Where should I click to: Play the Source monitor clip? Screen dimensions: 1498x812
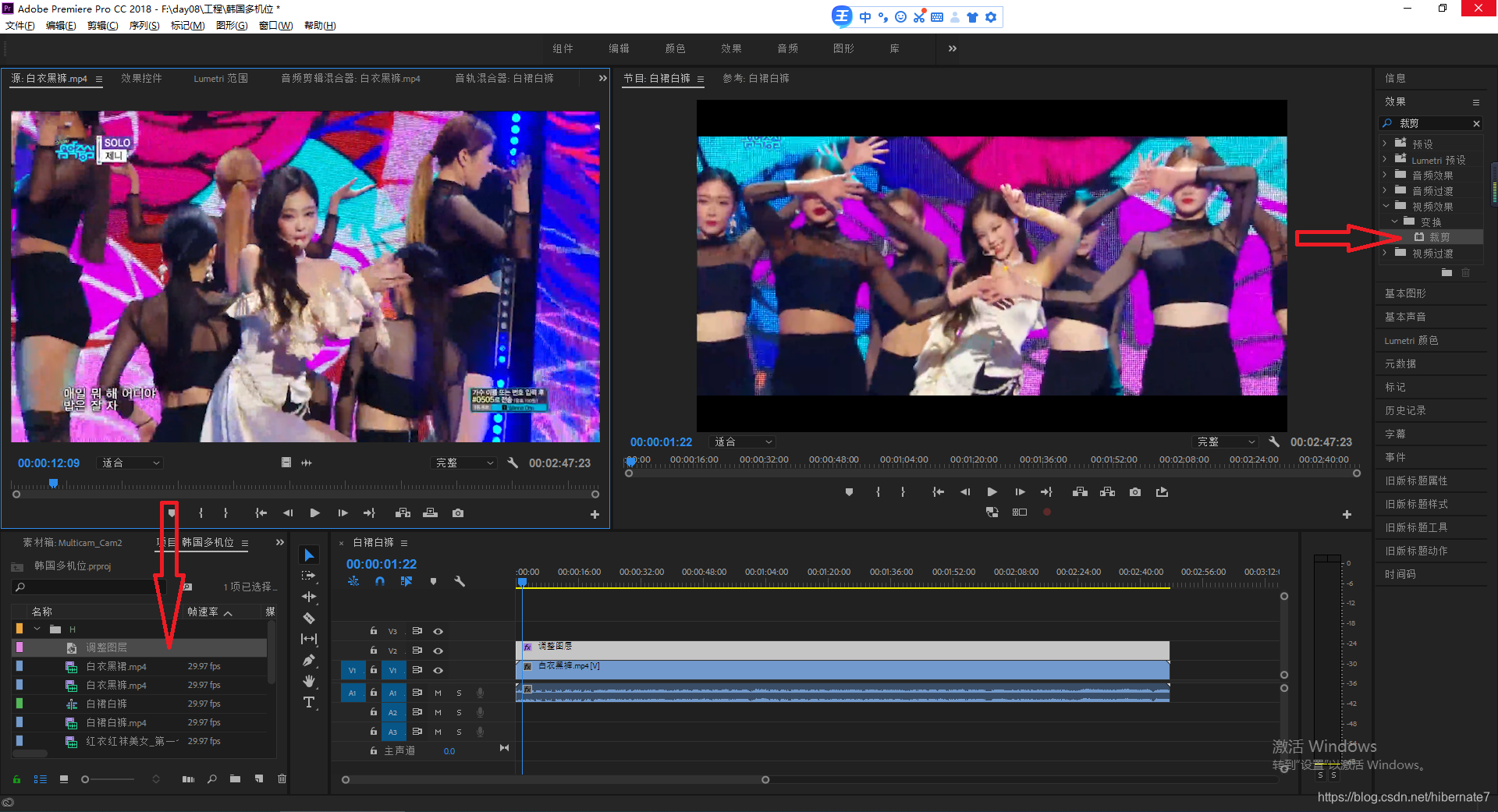point(314,513)
